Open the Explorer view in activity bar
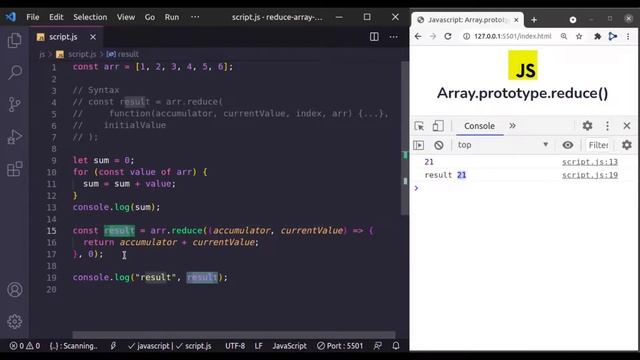 pos(15,40)
